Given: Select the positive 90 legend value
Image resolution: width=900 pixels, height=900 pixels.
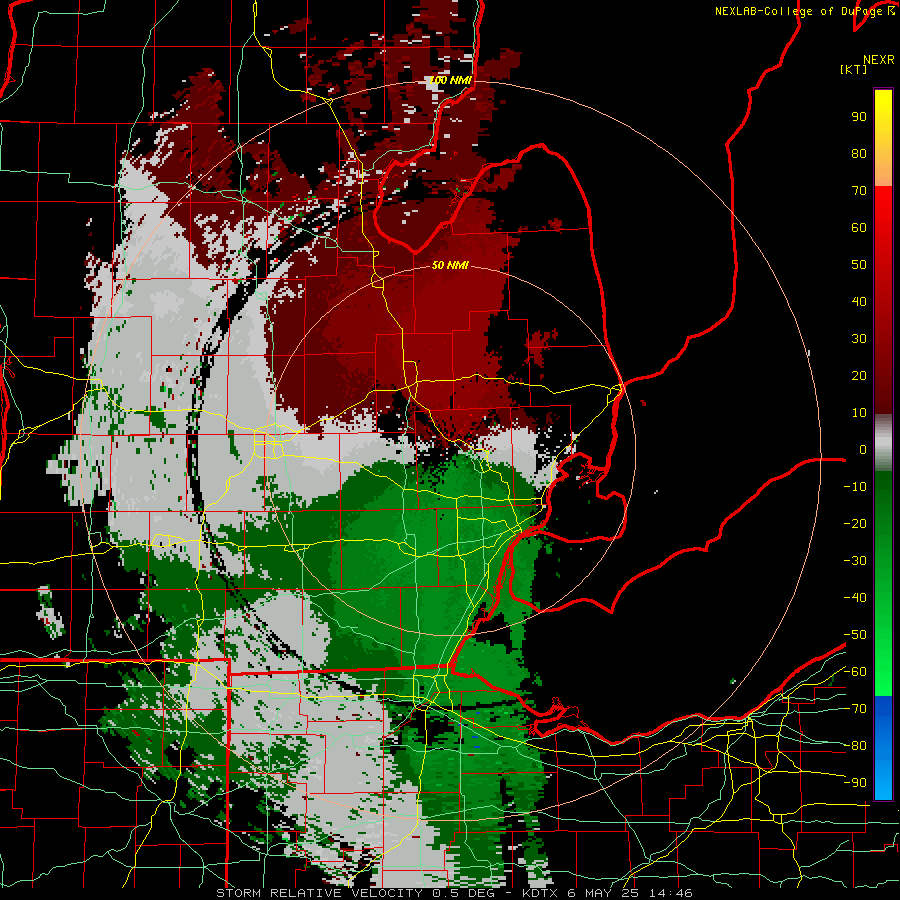Looking at the screenshot, I should [x=859, y=117].
